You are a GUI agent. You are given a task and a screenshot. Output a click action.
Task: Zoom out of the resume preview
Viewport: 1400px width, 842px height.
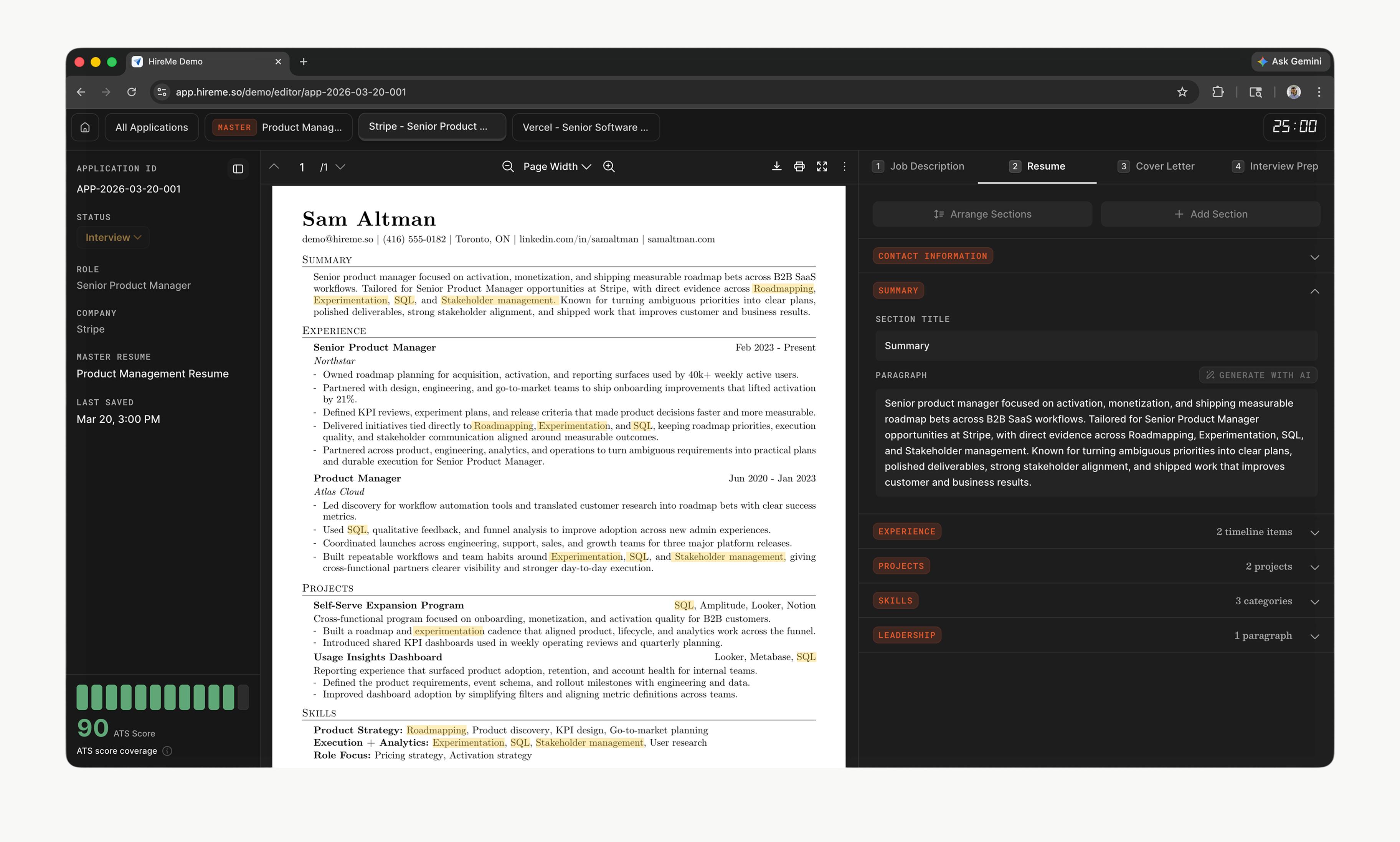pyautogui.click(x=507, y=166)
